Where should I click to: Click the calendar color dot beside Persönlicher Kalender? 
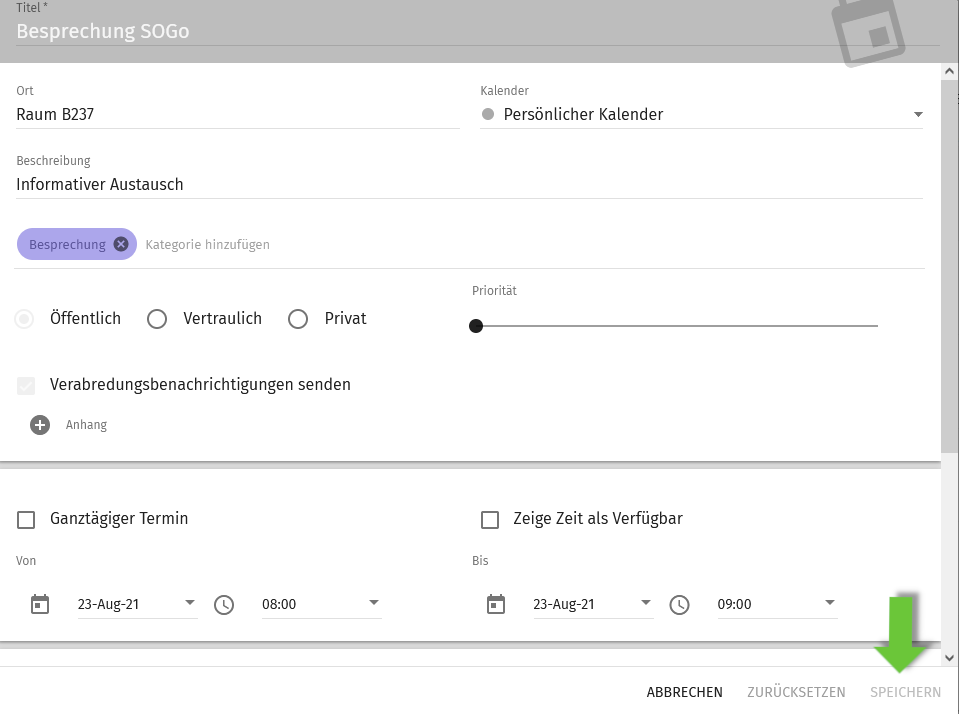[x=487, y=114]
